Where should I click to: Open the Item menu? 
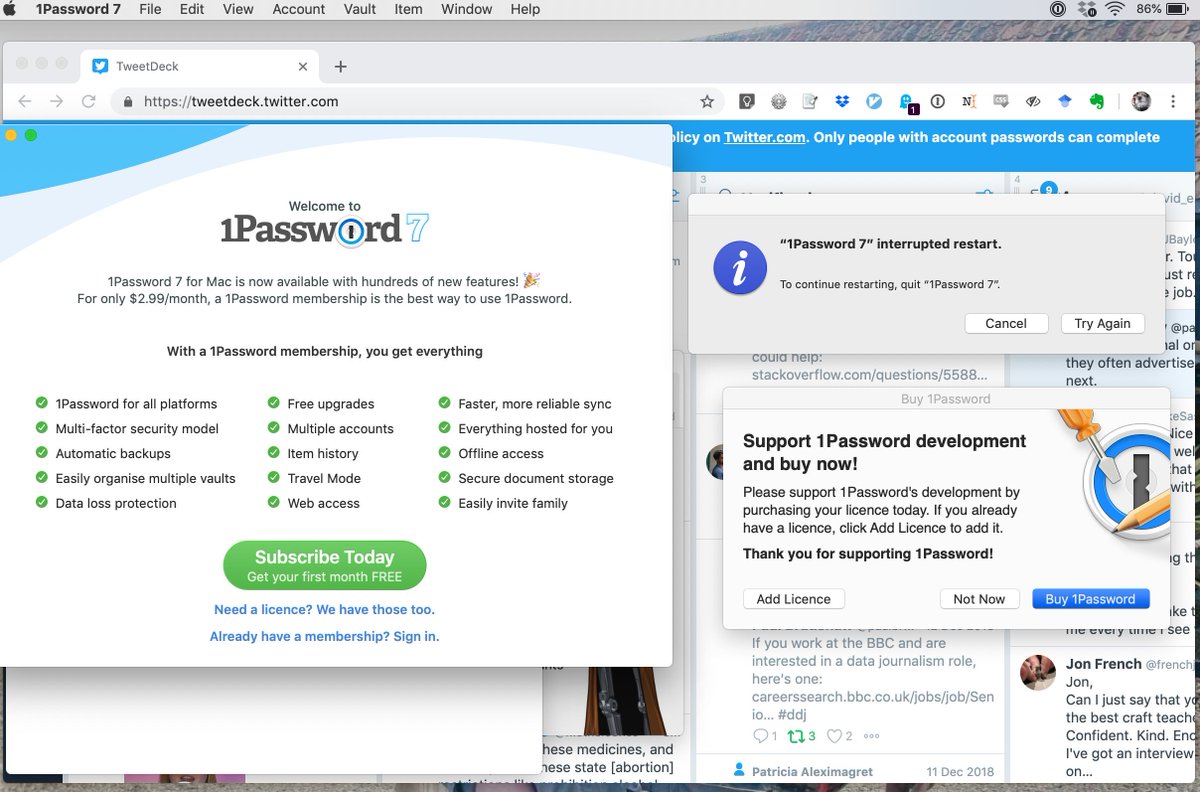408,9
